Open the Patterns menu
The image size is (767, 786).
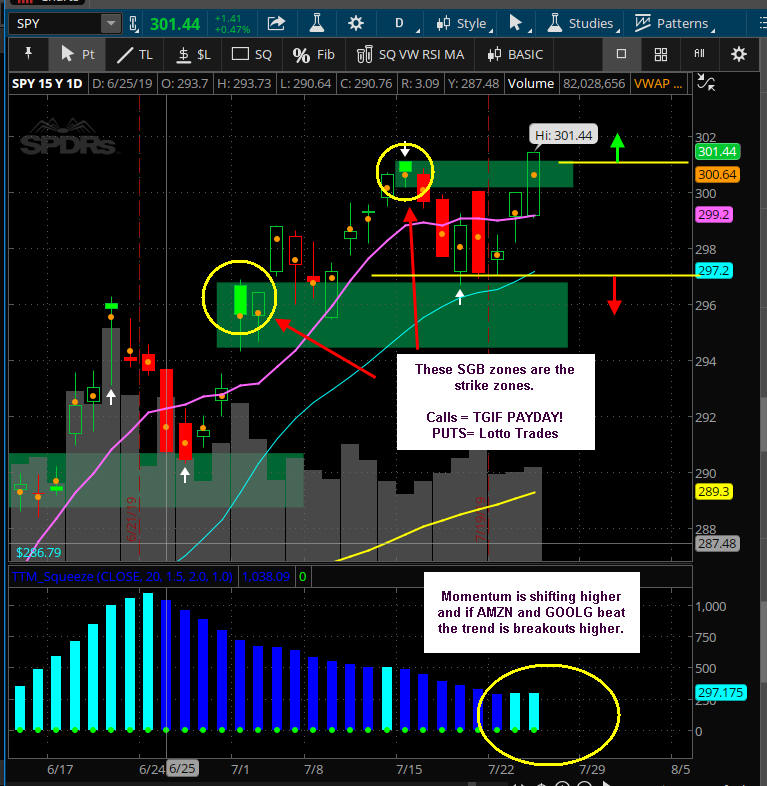tap(674, 24)
